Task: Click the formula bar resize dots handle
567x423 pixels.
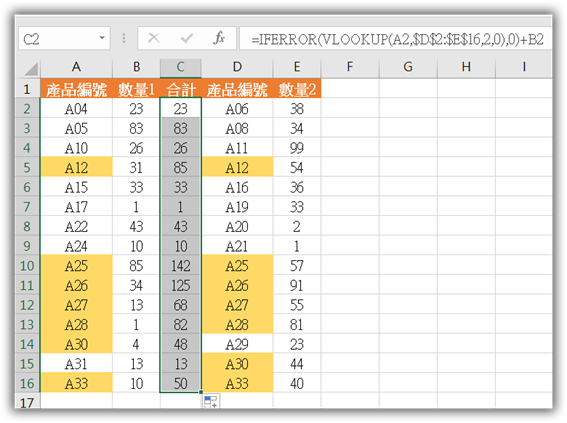Action: tap(124, 38)
